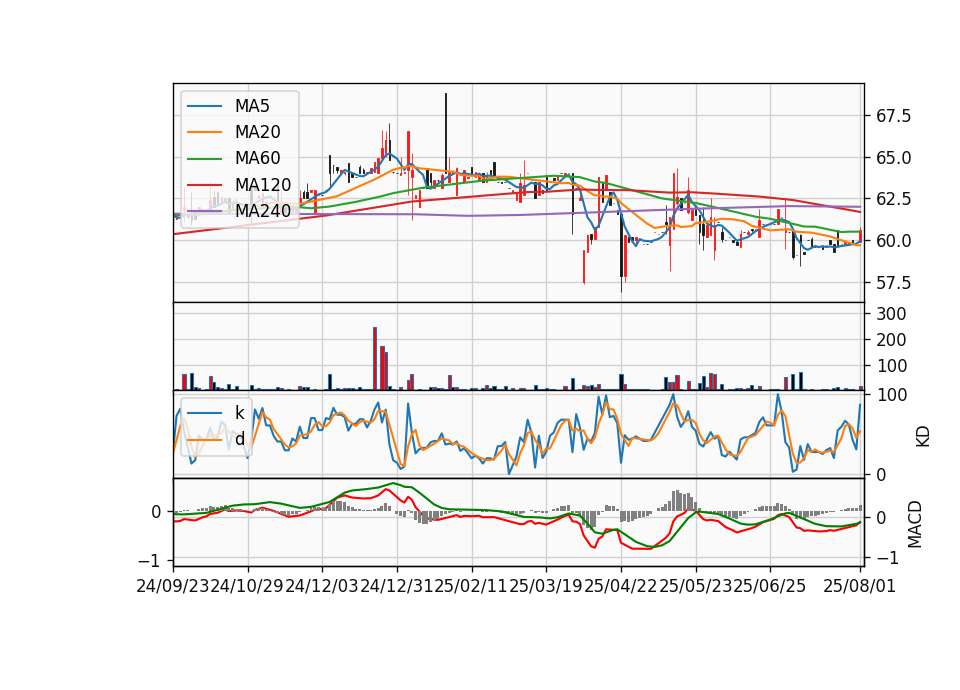Click the blue MA5 legend line sample
The image size is (960, 690).
(204, 107)
